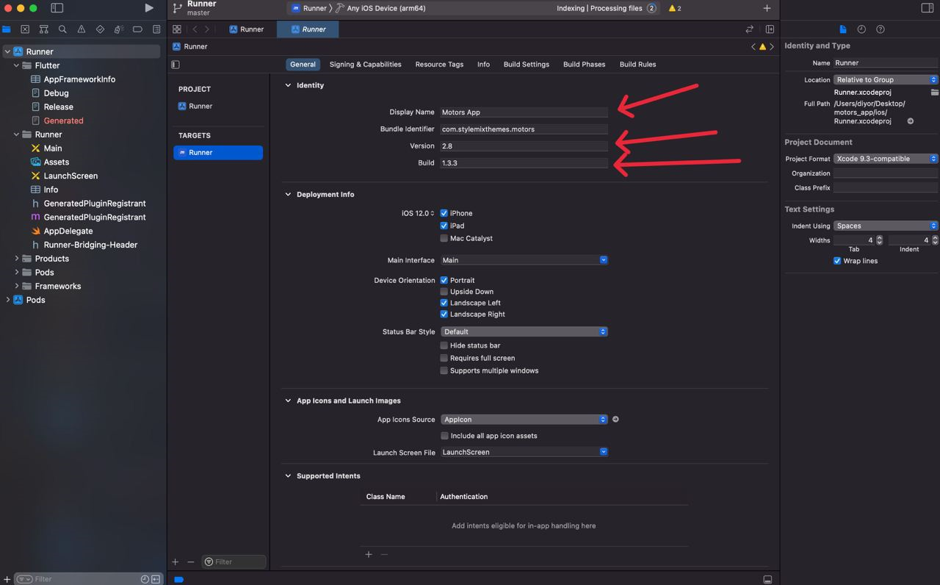Collapse the Deployment Info section

tap(288, 195)
